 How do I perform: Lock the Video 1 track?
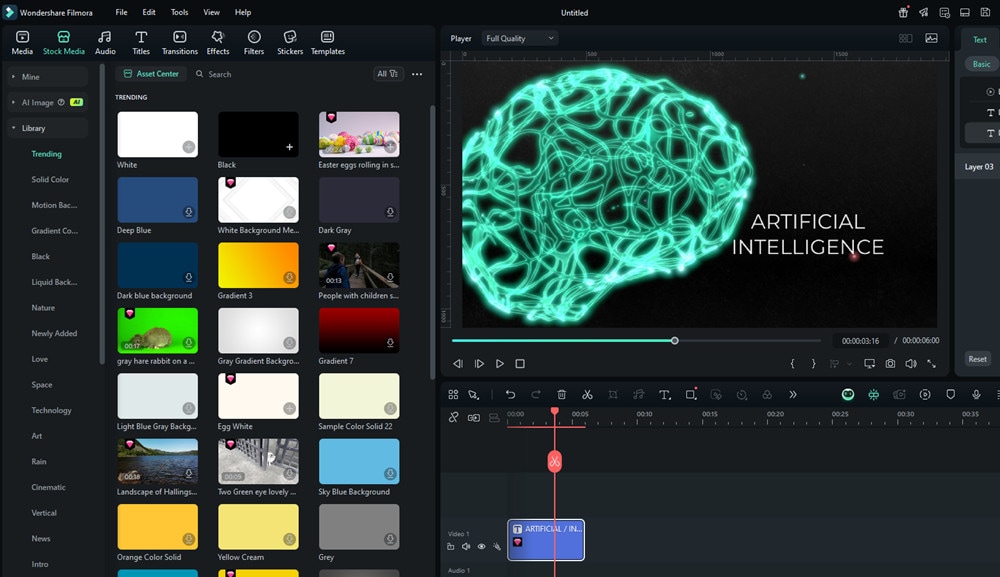451,547
